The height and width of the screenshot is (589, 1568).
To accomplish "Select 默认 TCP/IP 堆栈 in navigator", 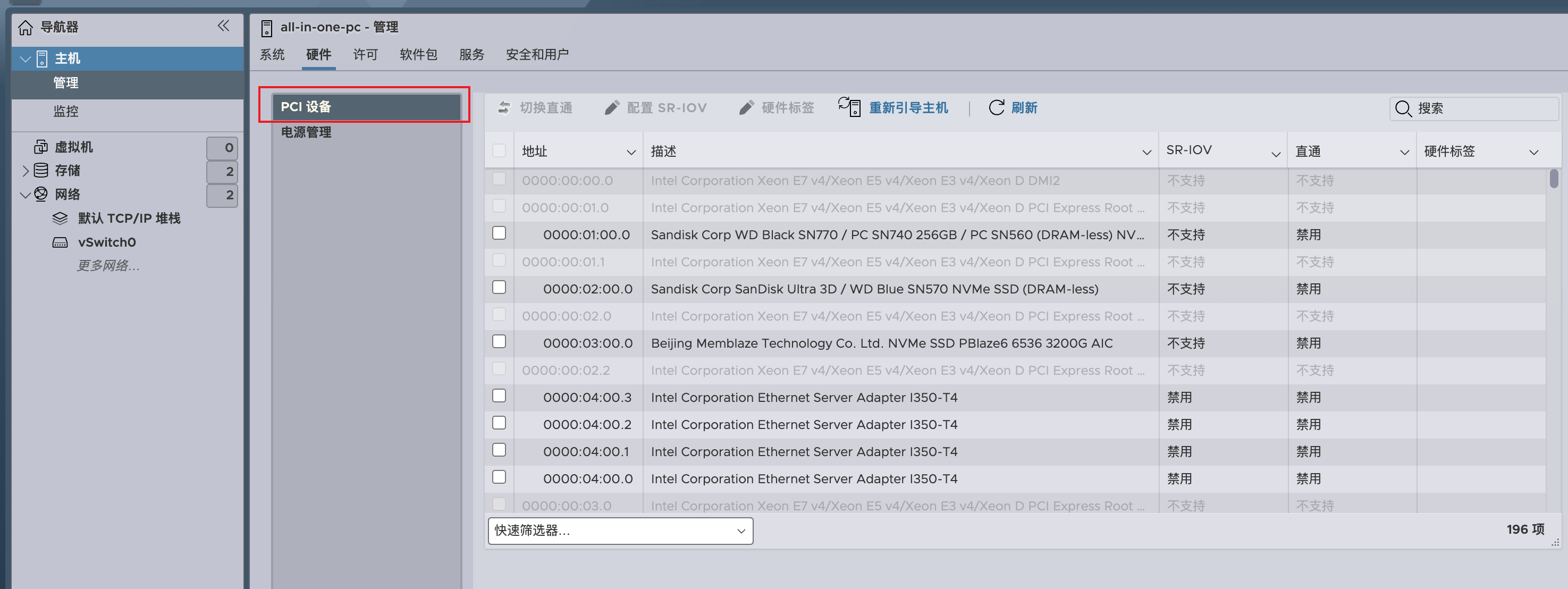I will point(129,218).
